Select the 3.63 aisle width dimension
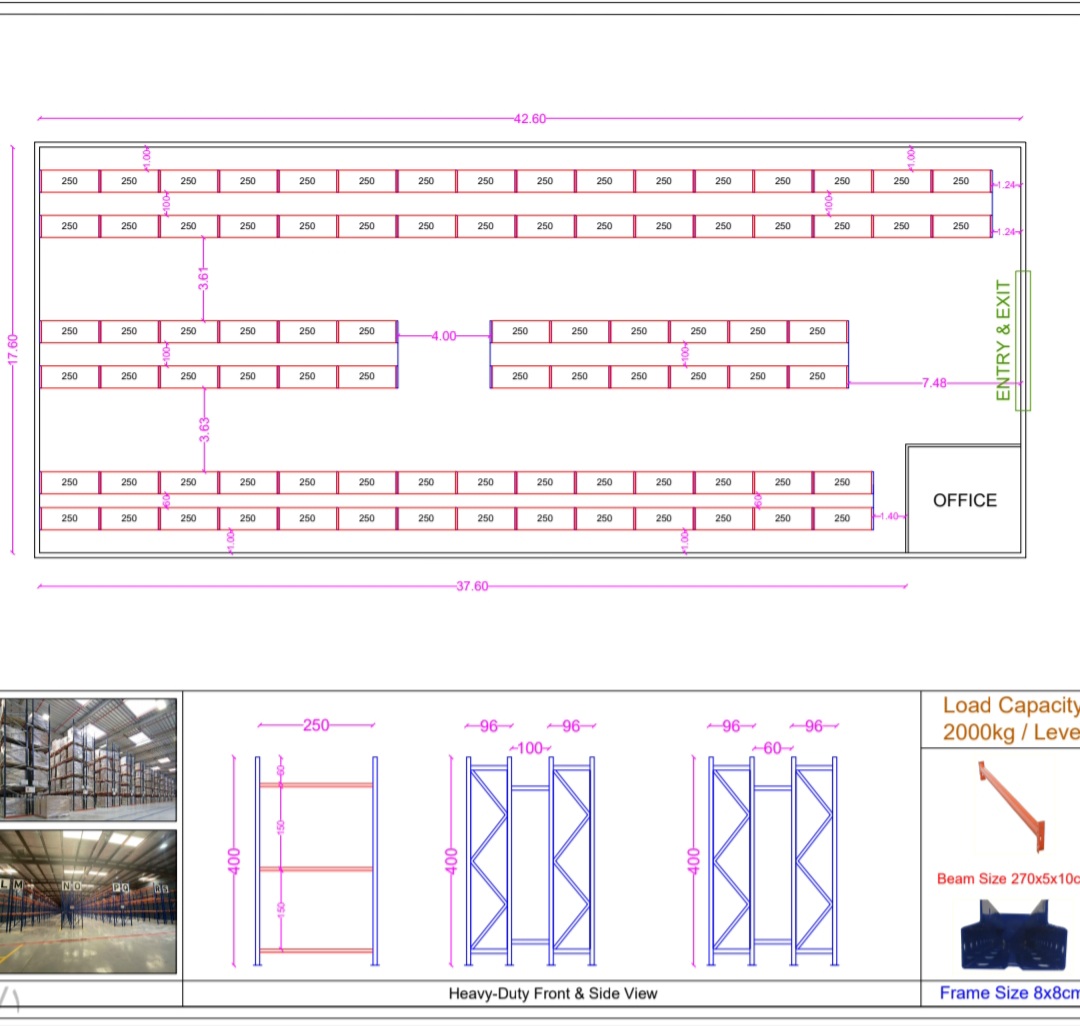The image size is (1080, 1026). (x=204, y=429)
